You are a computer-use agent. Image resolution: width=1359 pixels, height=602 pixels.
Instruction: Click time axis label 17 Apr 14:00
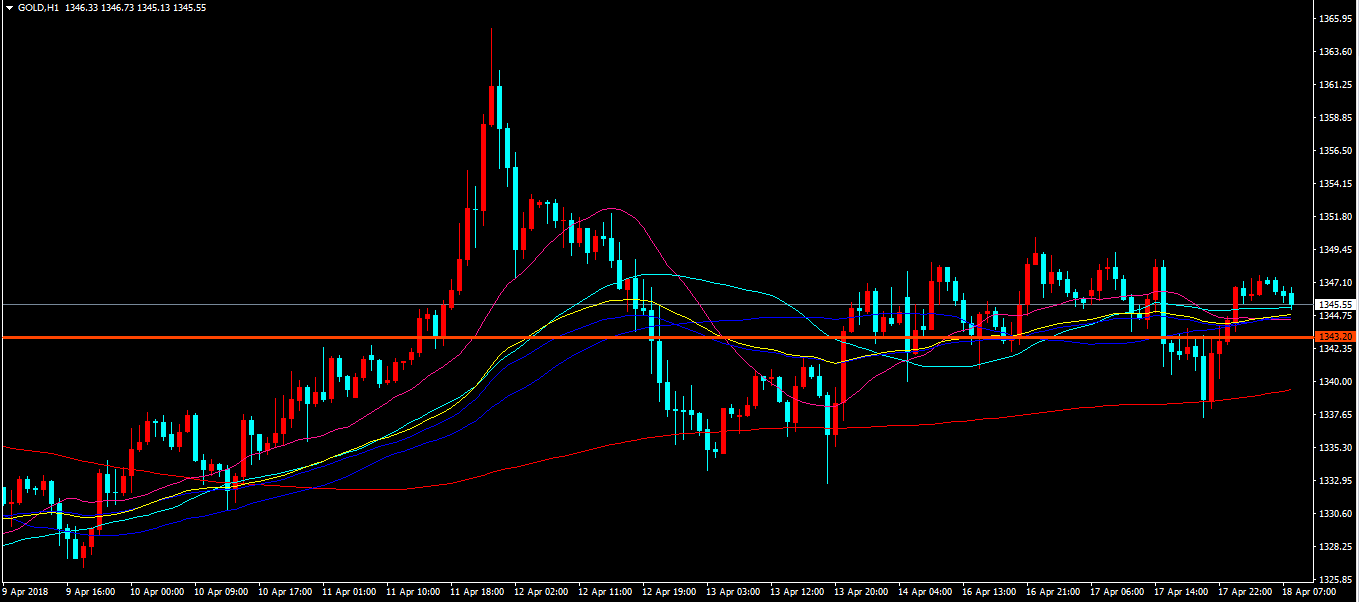point(1183,592)
